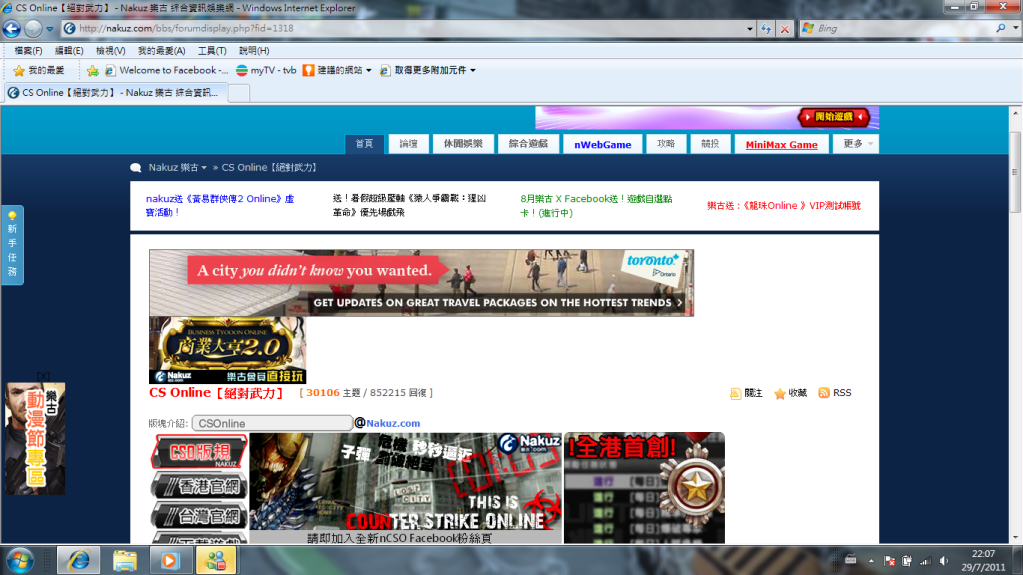Open the 說明(H) menu
The width and height of the screenshot is (1023, 575).
(254, 51)
